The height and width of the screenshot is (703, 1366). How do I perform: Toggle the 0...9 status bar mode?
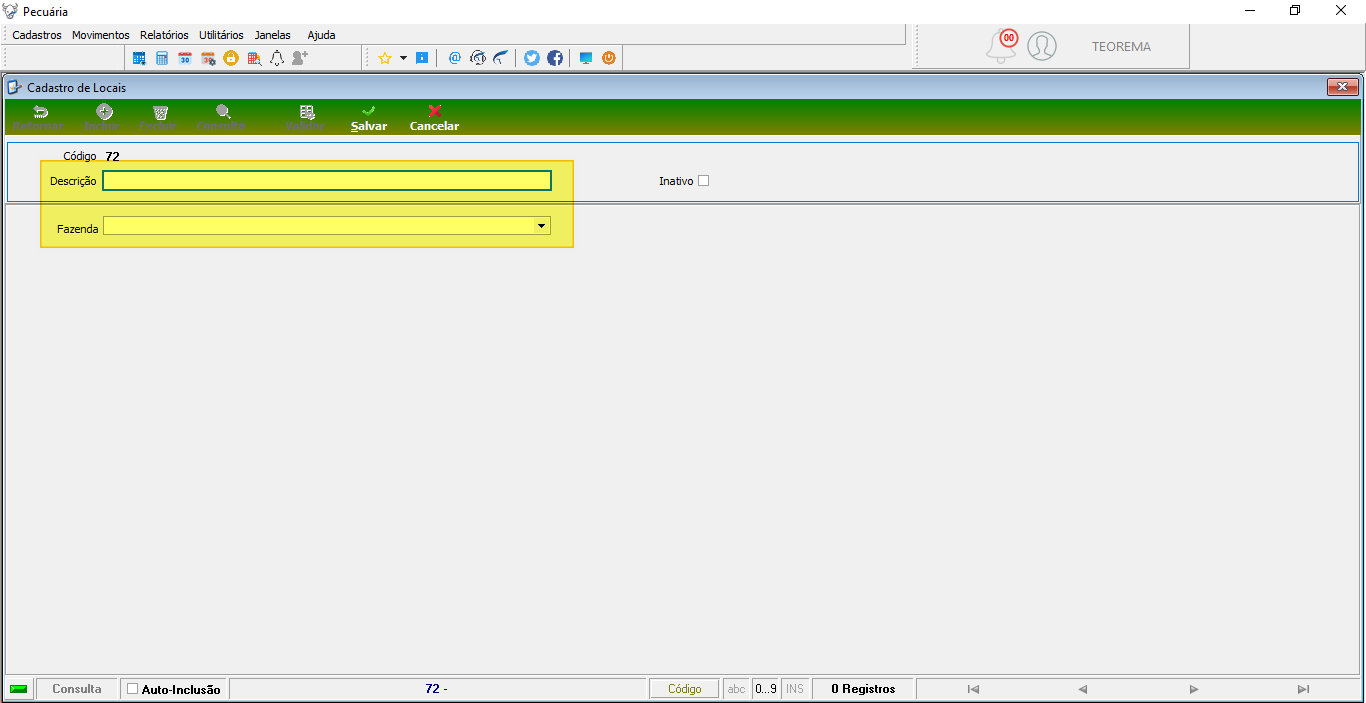766,689
